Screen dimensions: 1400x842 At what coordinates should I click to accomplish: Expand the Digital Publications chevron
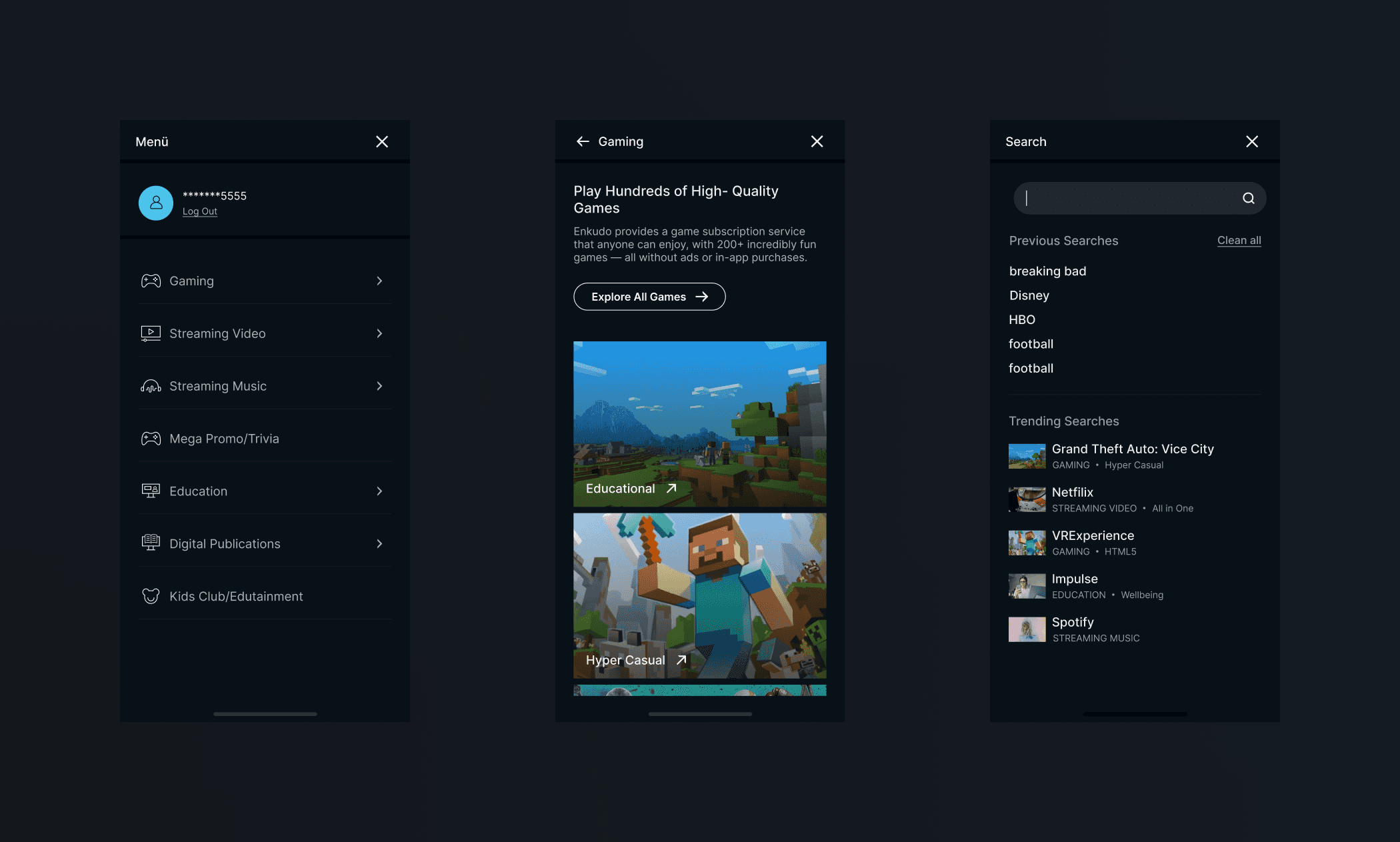pos(379,543)
